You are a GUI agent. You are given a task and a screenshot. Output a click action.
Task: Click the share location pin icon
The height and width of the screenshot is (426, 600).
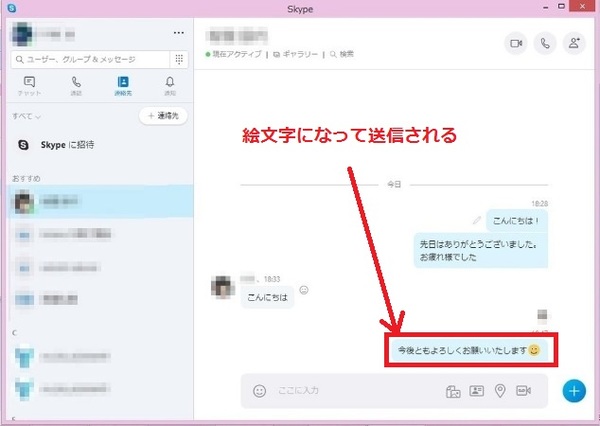[499, 391]
